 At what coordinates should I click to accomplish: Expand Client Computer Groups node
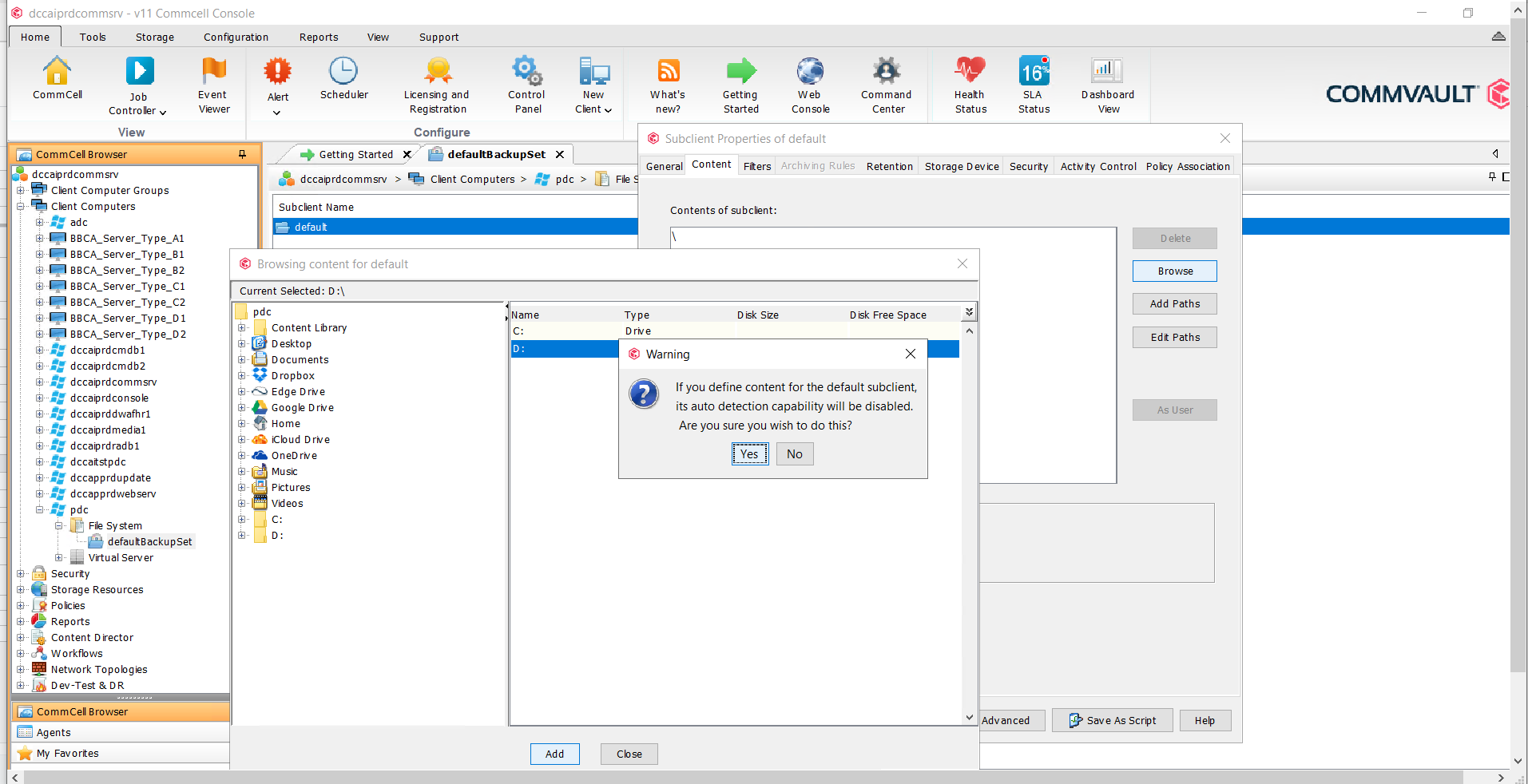(20, 190)
